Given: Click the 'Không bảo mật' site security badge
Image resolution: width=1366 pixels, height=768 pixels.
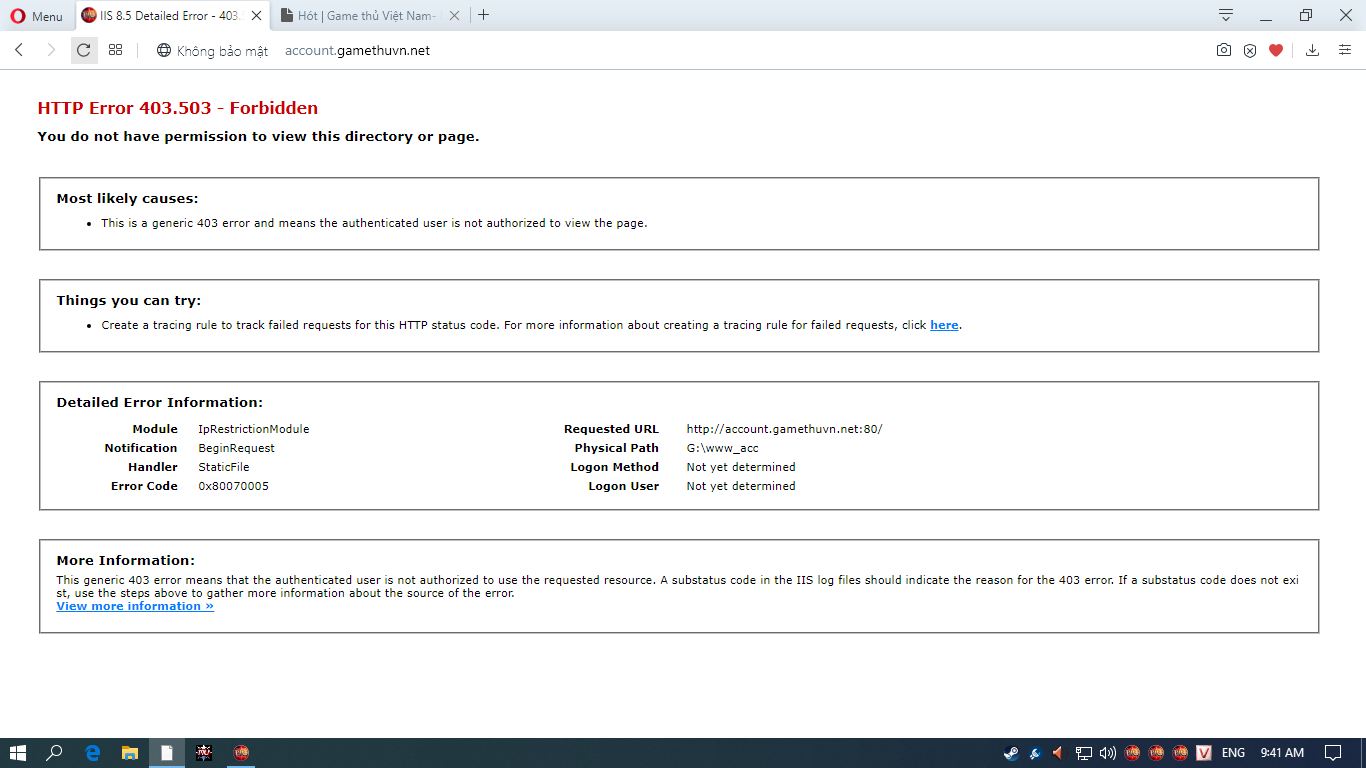Looking at the screenshot, I should [212, 50].
